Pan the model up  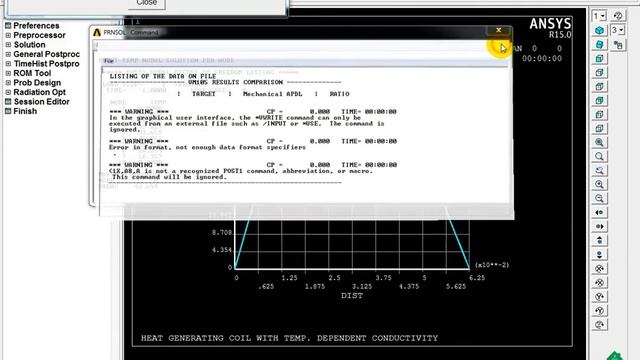pos(599,240)
